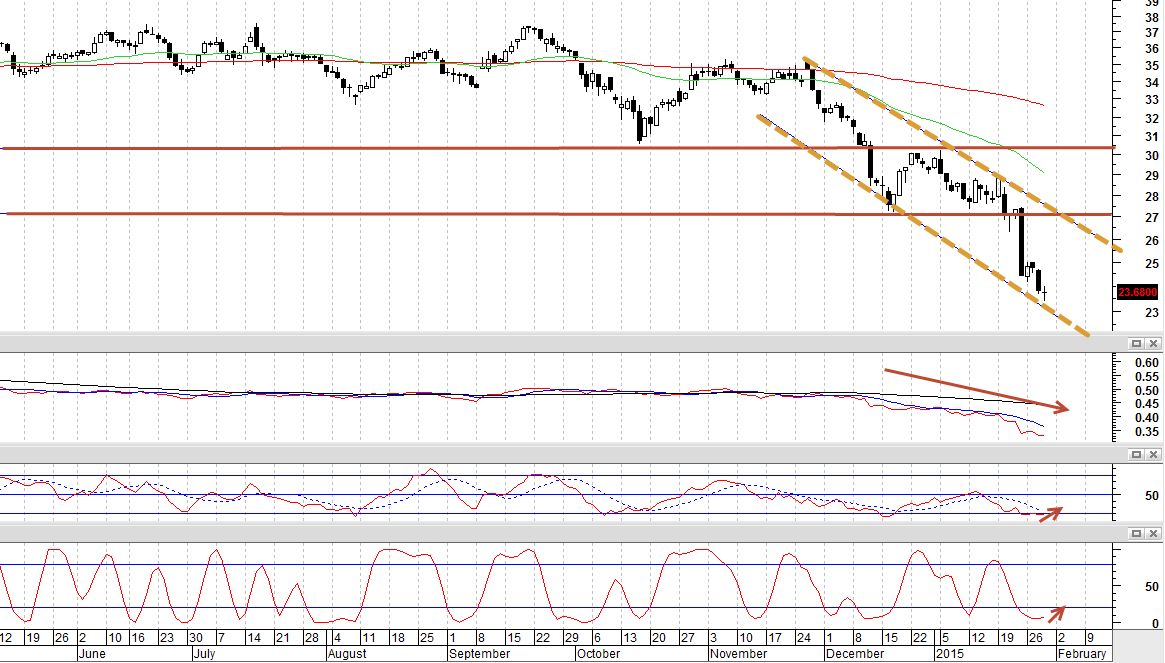The height and width of the screenshot is (663, 1165).
Task: Close the bottom stochastic oscillator panel
Action: pos(1153,534)
